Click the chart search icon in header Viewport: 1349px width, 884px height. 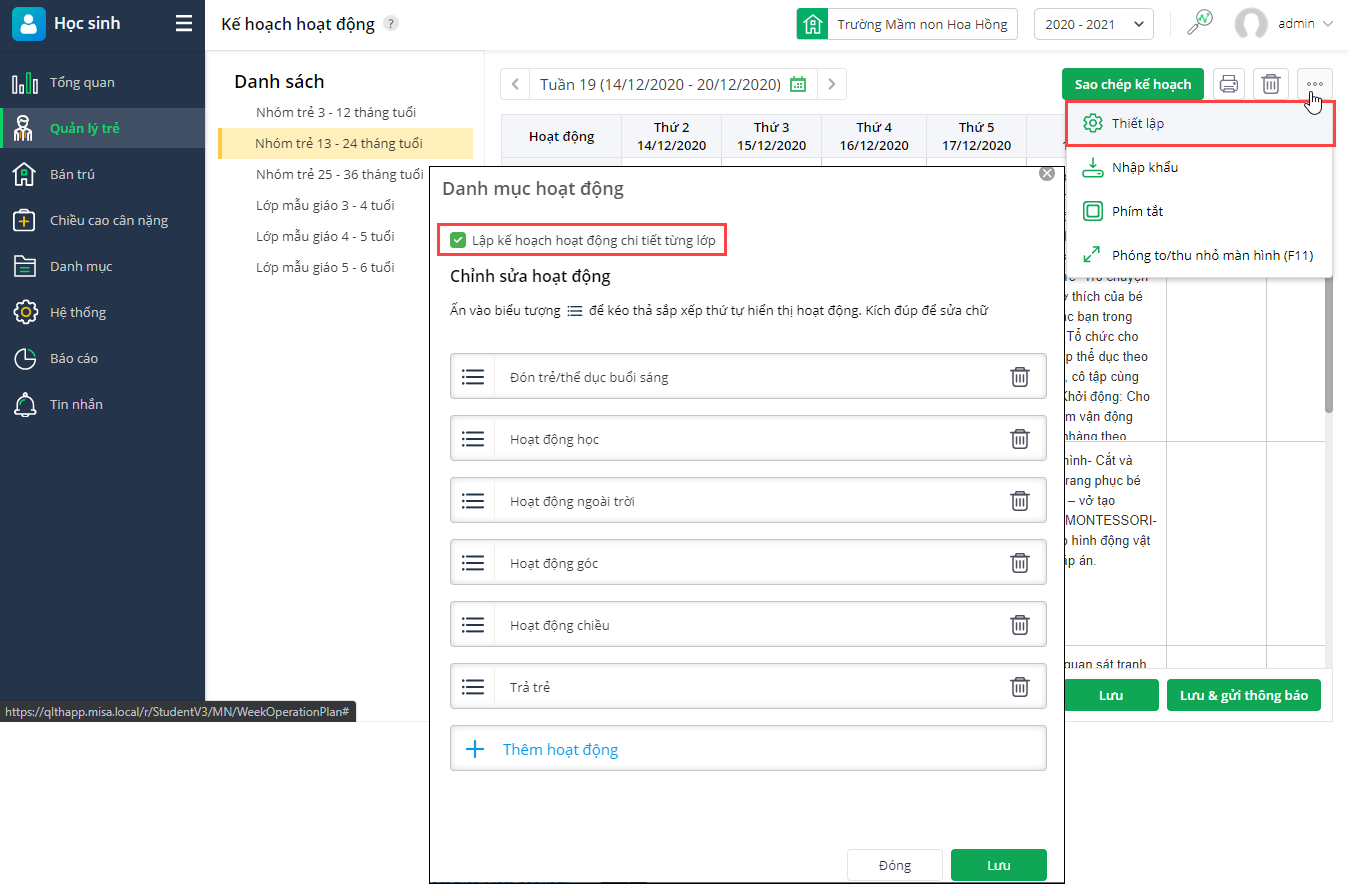coord(1199,23)
